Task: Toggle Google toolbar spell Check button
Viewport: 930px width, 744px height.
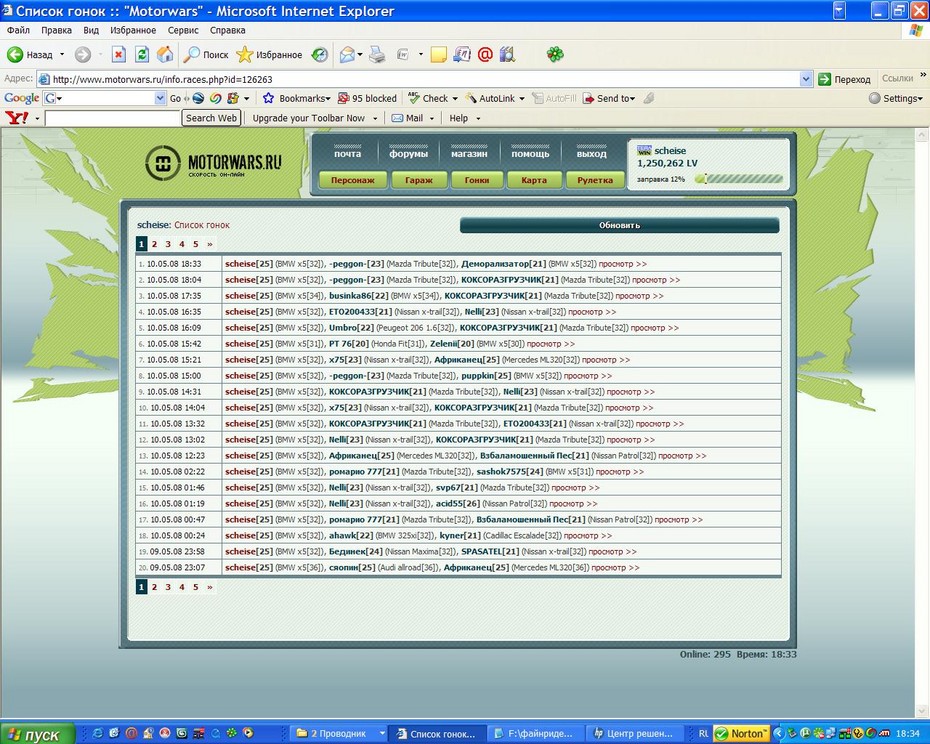Action: point(428,98)
